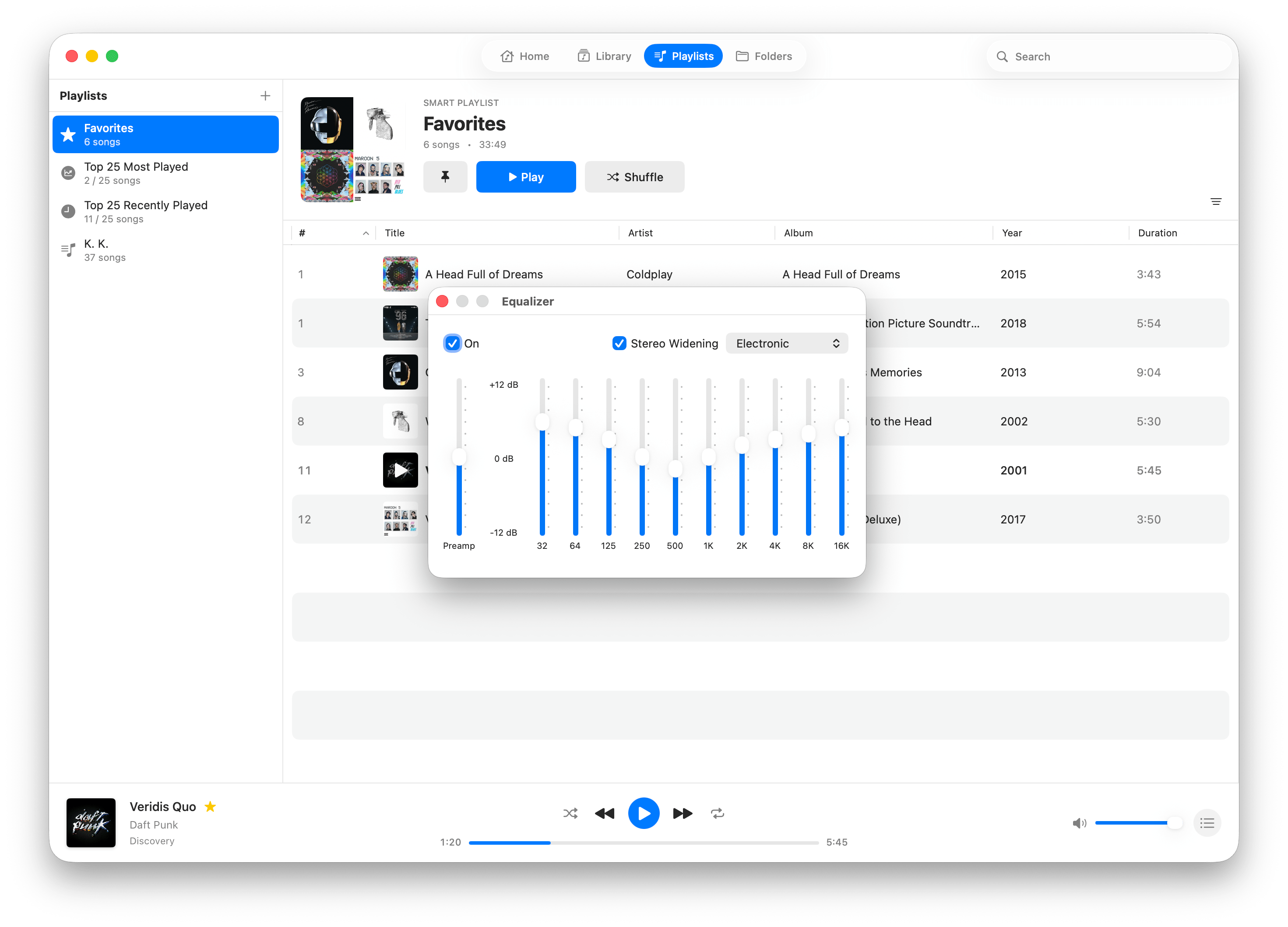
Task: Select row with duration 3:50
Action: click(760, 520)
